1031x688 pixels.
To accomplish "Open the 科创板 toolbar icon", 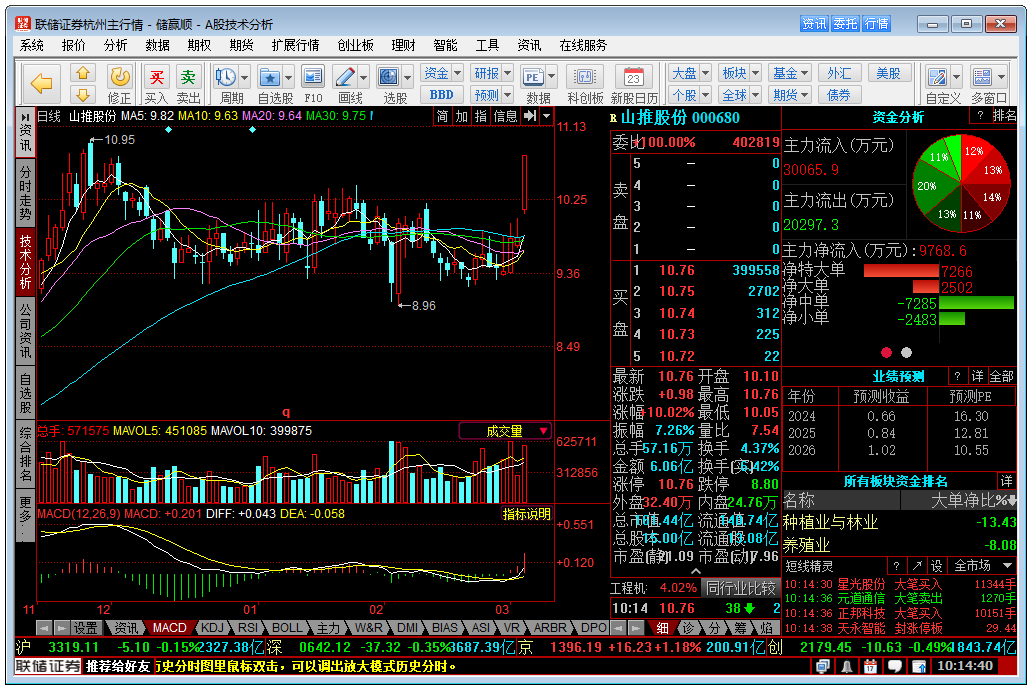I will [x=585, y=78].
